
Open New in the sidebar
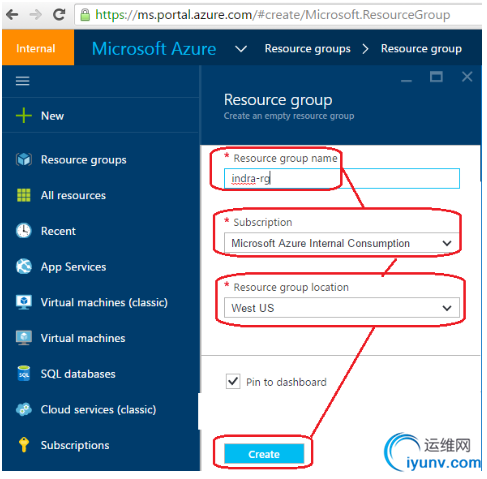click(x=52, y=116)
